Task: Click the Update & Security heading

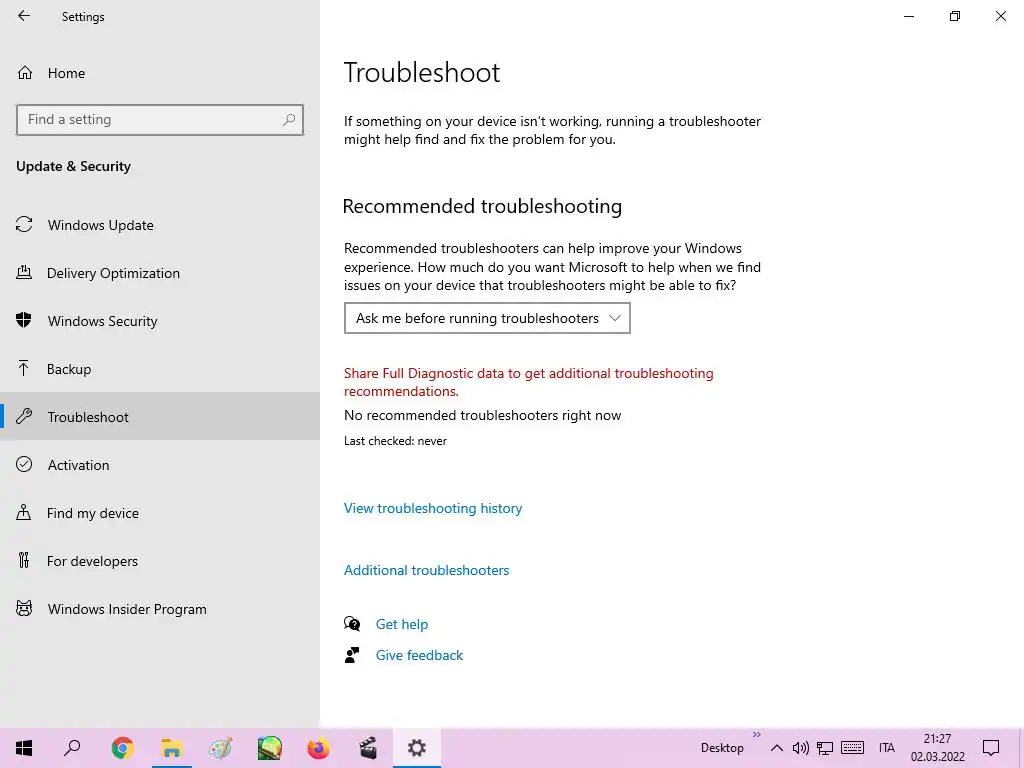Action: [73, 166]
